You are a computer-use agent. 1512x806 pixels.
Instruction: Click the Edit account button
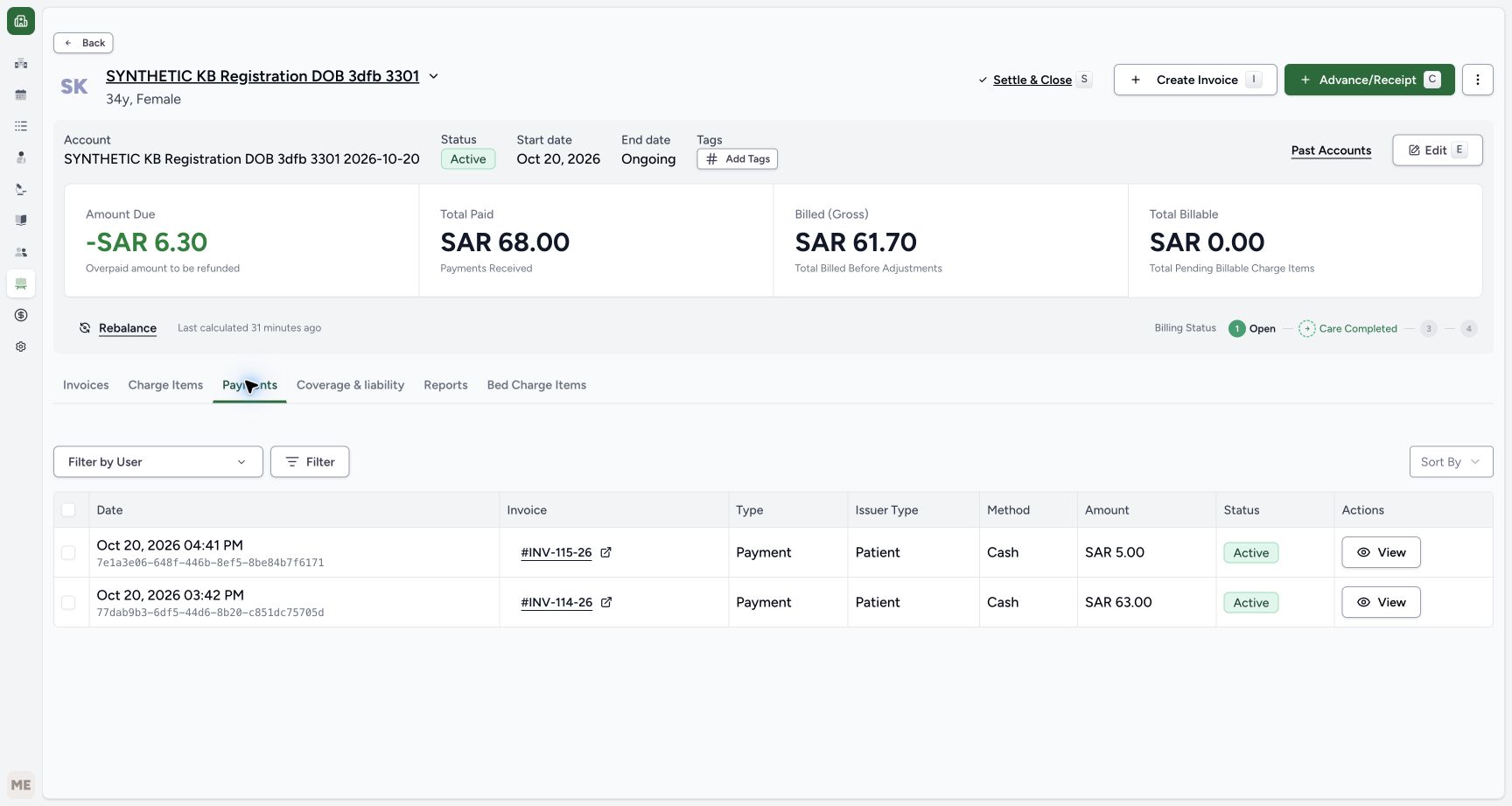[1437, 151]
